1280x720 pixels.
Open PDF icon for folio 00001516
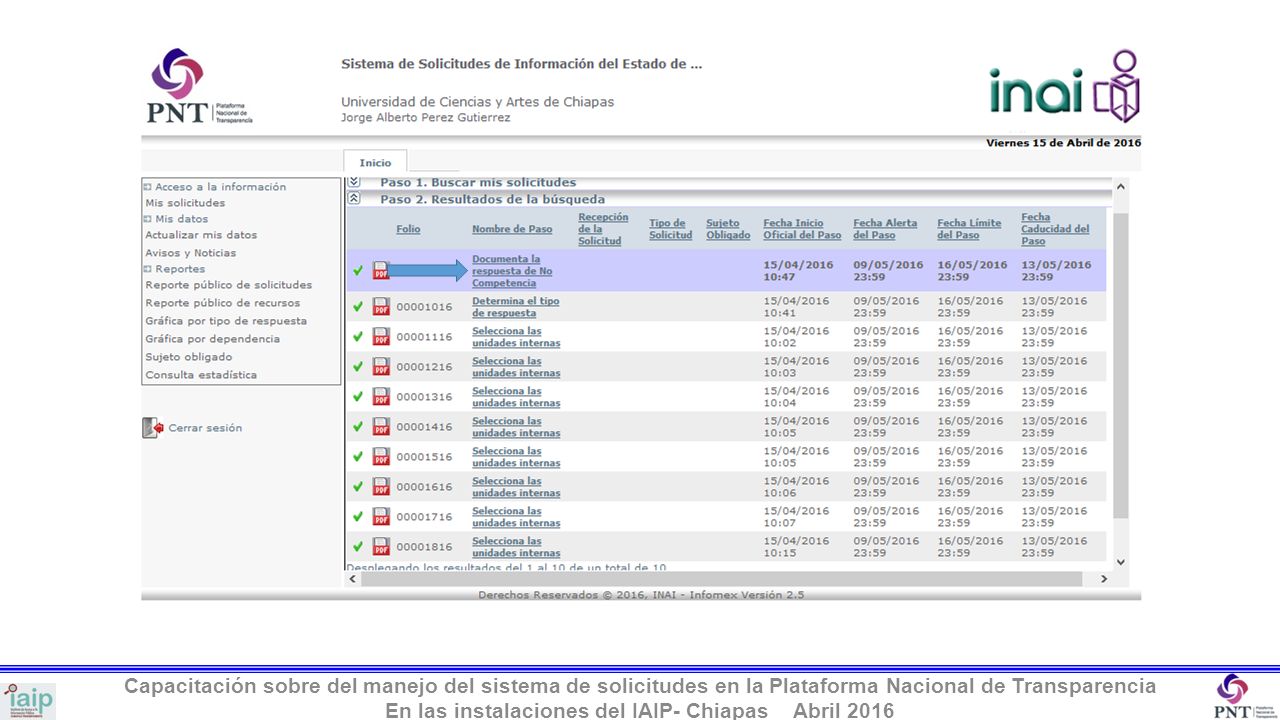click(381, 456)
